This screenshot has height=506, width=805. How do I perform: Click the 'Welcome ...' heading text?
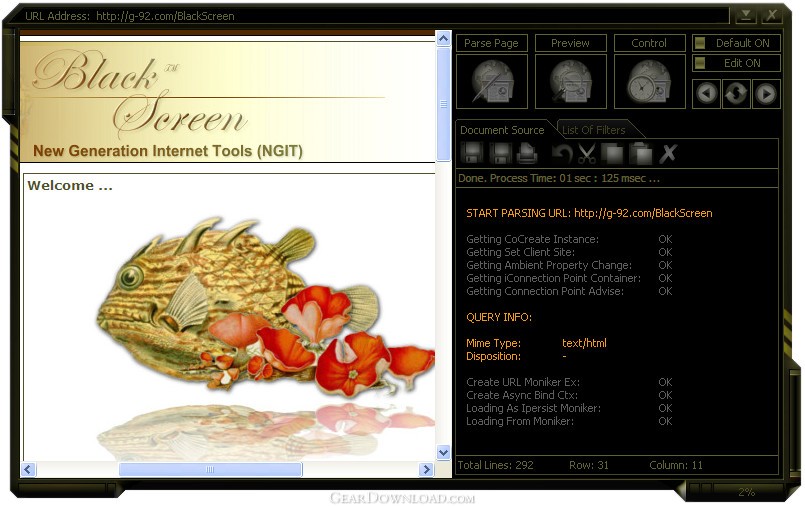point(70,185)
